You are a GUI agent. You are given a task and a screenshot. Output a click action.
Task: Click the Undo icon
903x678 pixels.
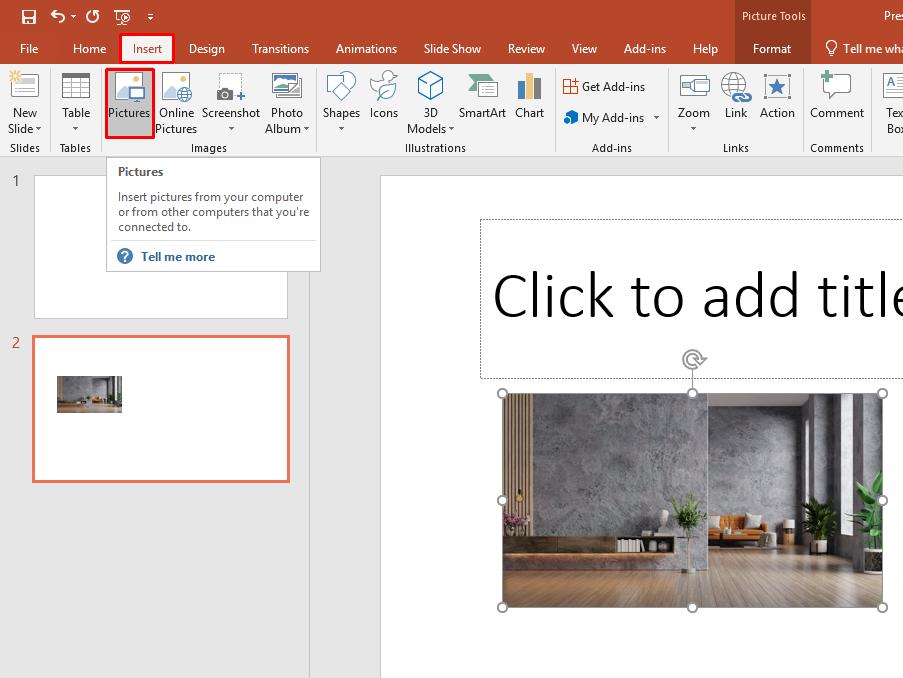click(x=57, y=16)
